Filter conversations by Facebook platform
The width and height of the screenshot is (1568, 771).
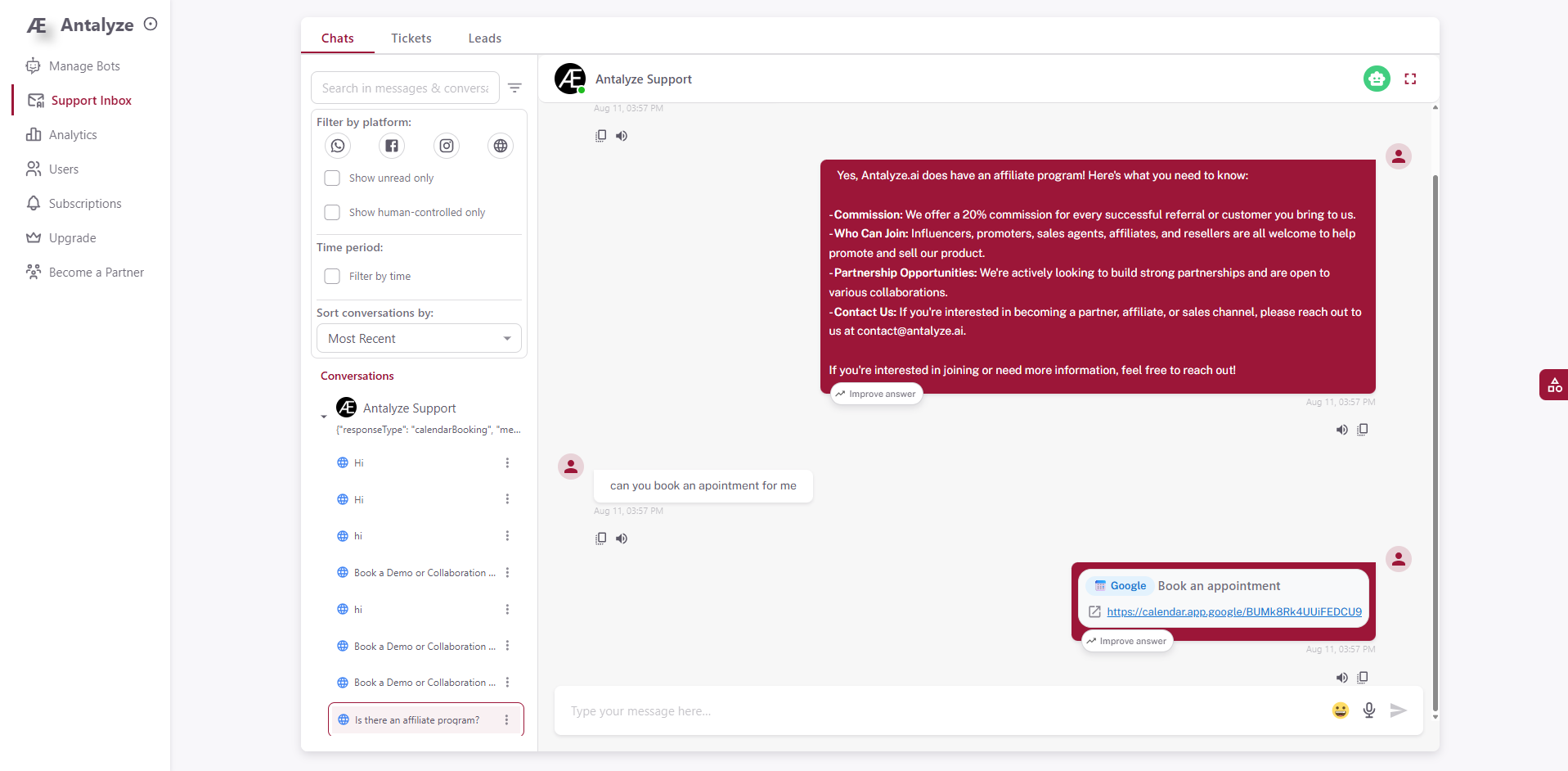pos(392,146)
